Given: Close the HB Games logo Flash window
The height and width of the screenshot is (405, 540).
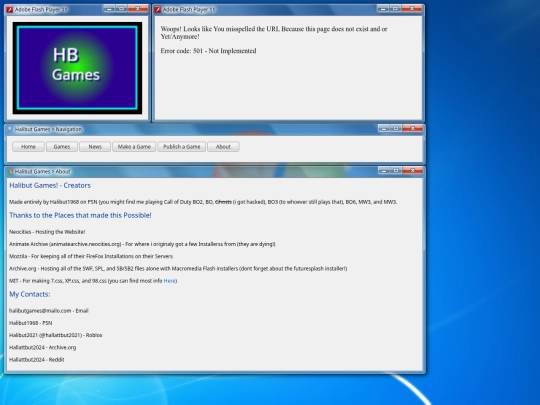Looking at the screenshot, I should coord(137,9).
